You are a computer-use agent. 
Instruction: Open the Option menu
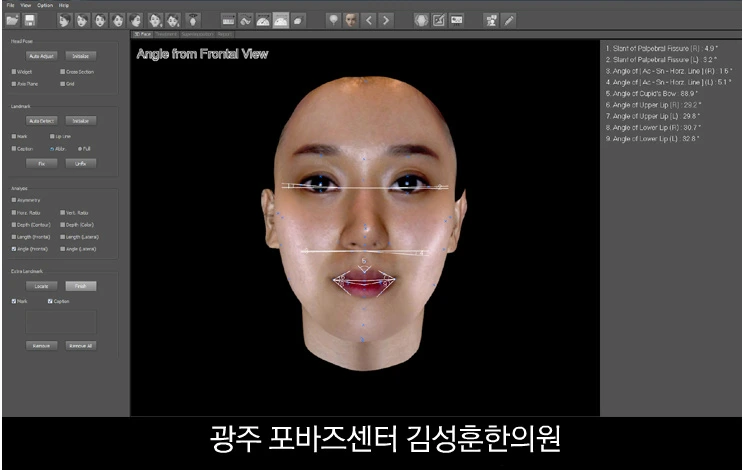tap(43, 5)
